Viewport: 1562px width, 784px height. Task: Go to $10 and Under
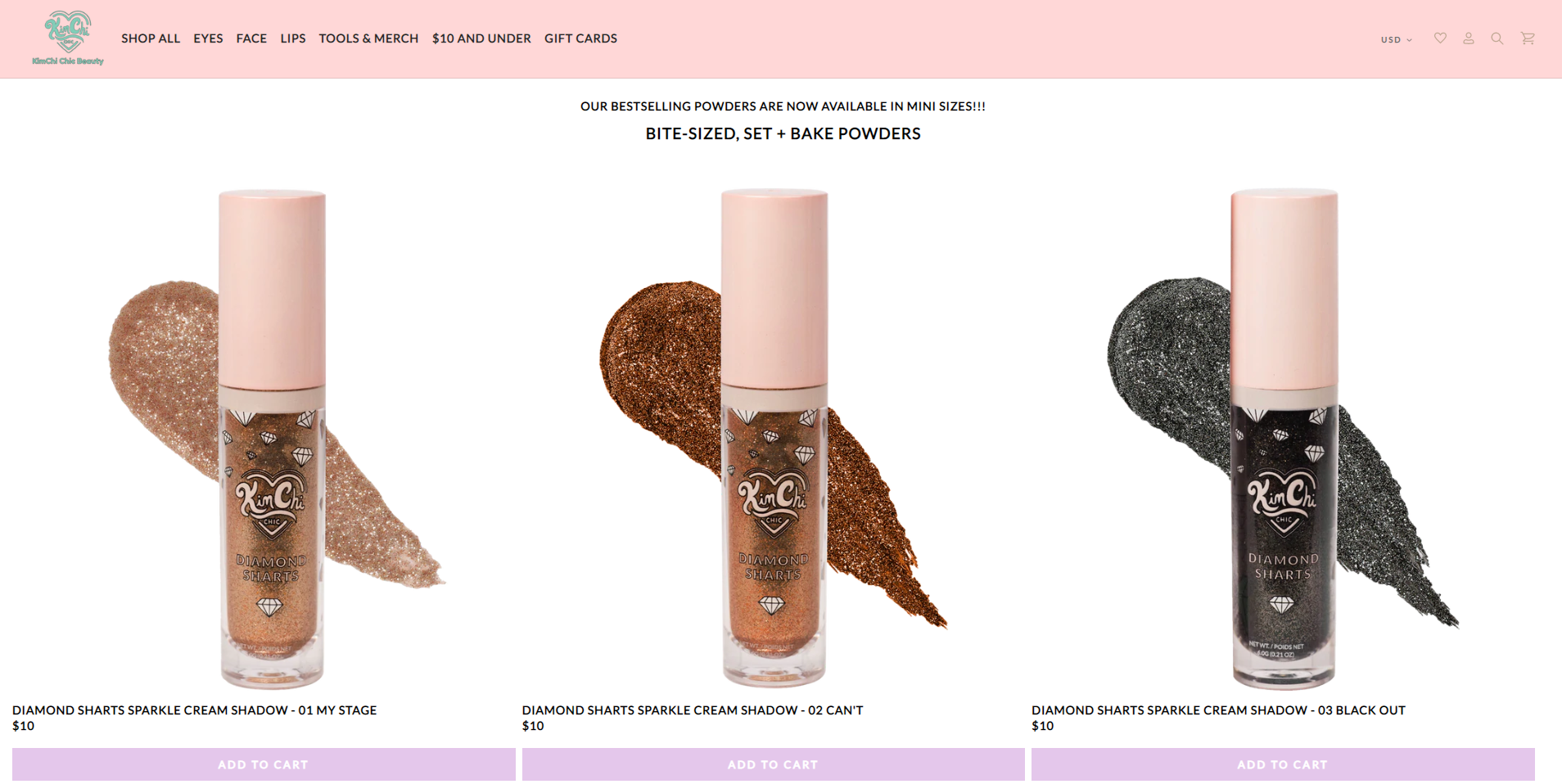[x=481, y=38]
